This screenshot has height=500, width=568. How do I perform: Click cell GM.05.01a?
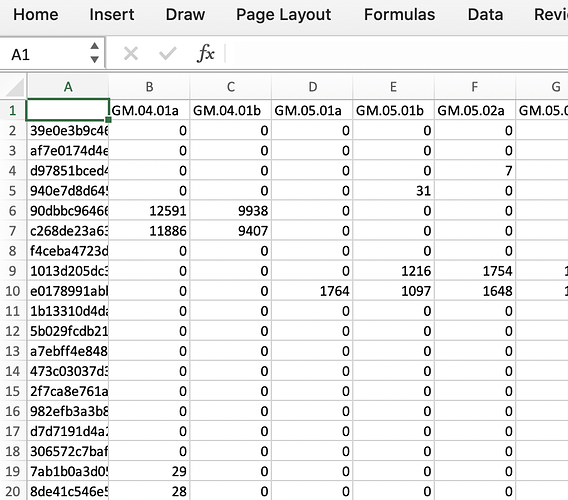click(x=312, y=110)
